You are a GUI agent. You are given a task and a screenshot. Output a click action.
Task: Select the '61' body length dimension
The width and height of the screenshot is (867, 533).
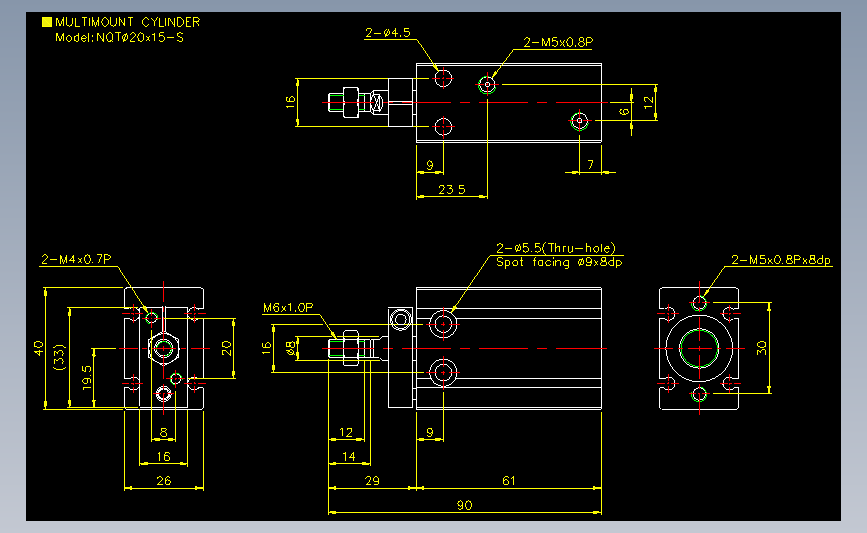pyautogui.click(x=509, y=481)
